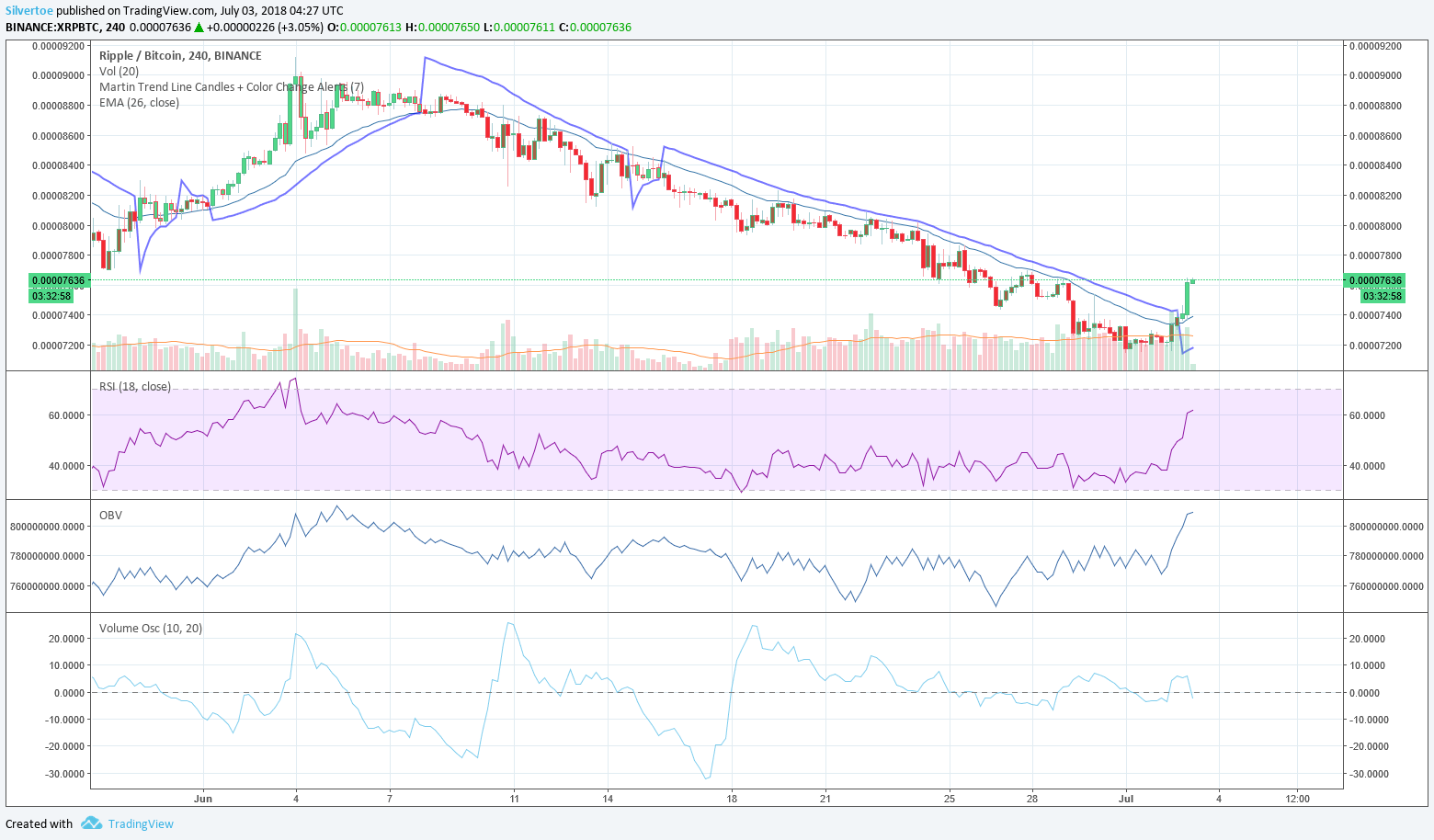Click the Jul date label on time axis

tap(1127, 799)
